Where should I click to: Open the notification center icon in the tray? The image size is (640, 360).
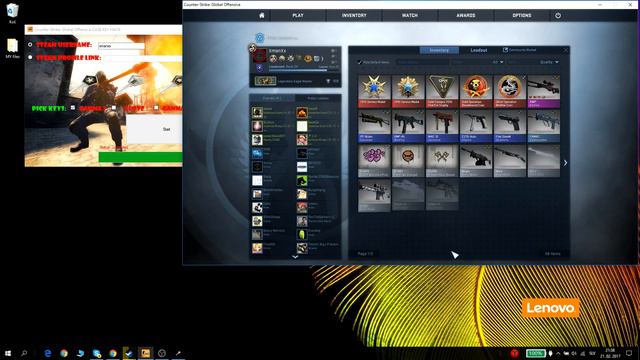629,353
